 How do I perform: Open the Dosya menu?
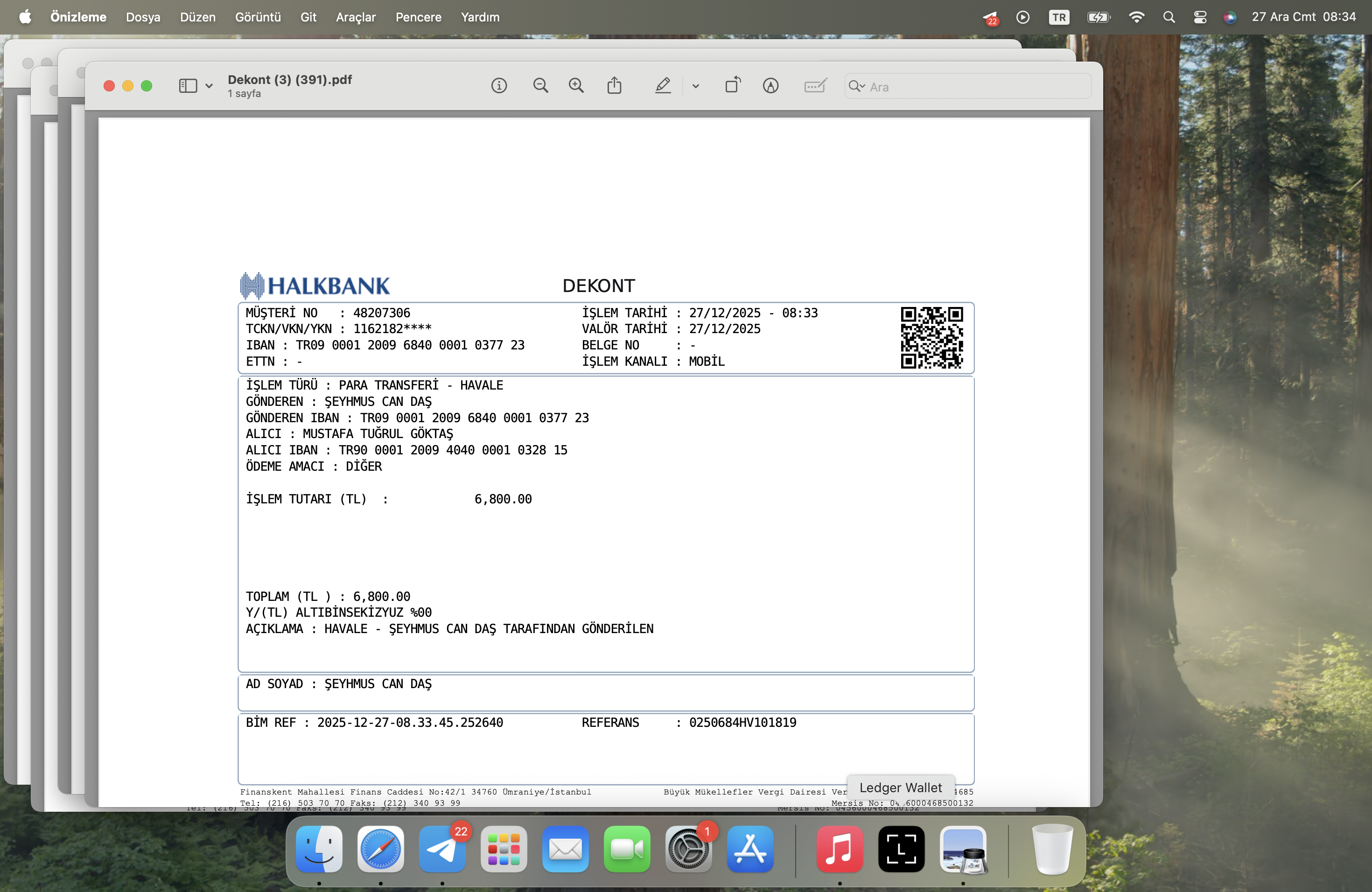point(143,17)
